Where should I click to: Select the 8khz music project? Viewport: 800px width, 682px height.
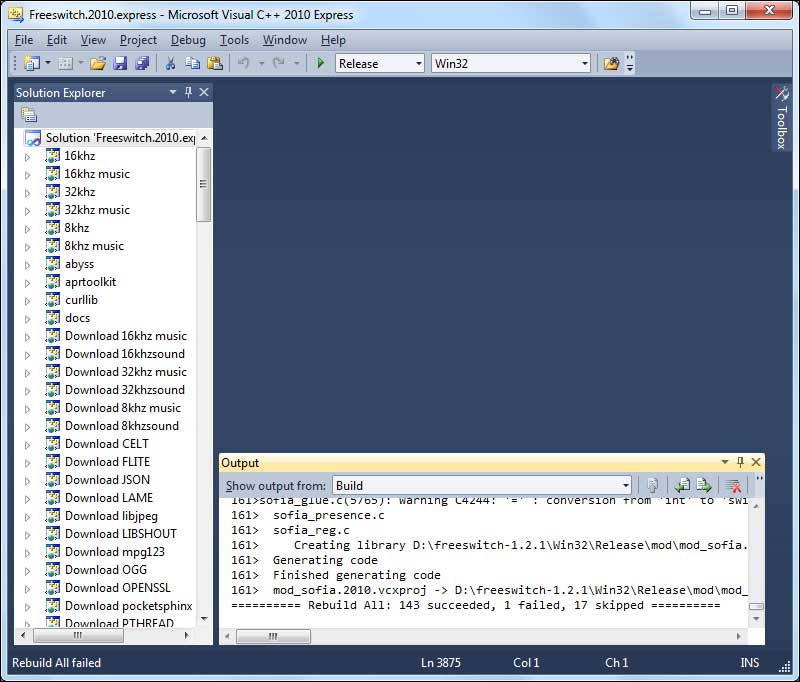click(x=94, y=246)
